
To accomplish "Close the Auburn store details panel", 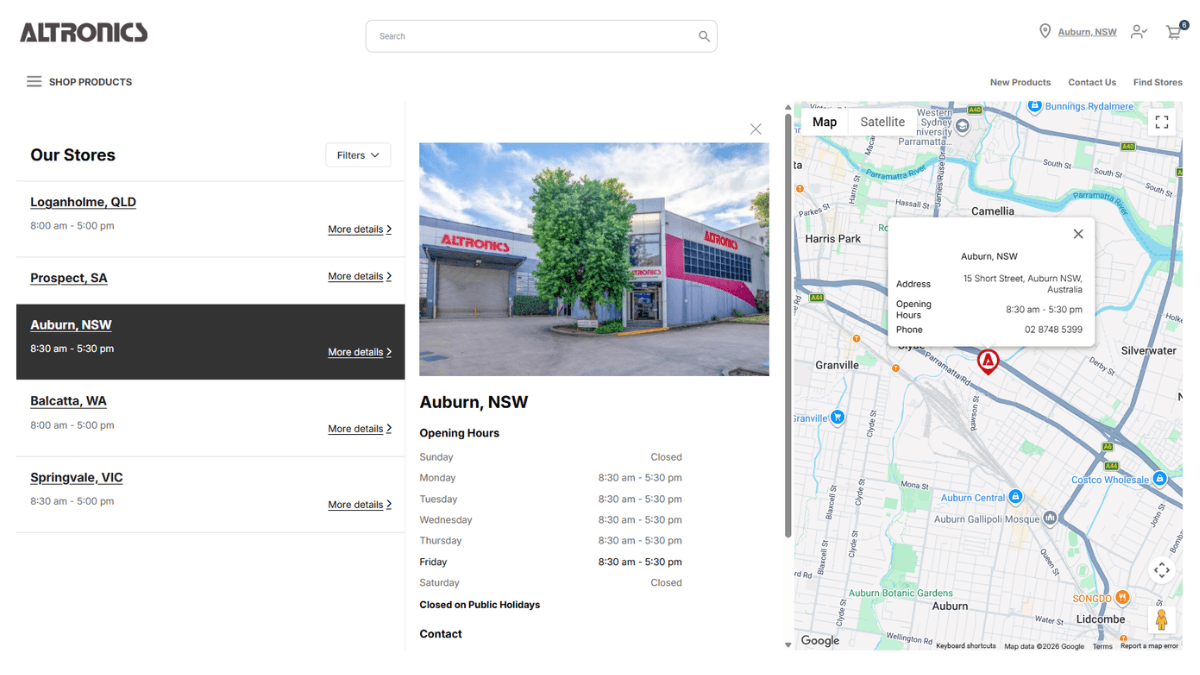I will point(755,129).
